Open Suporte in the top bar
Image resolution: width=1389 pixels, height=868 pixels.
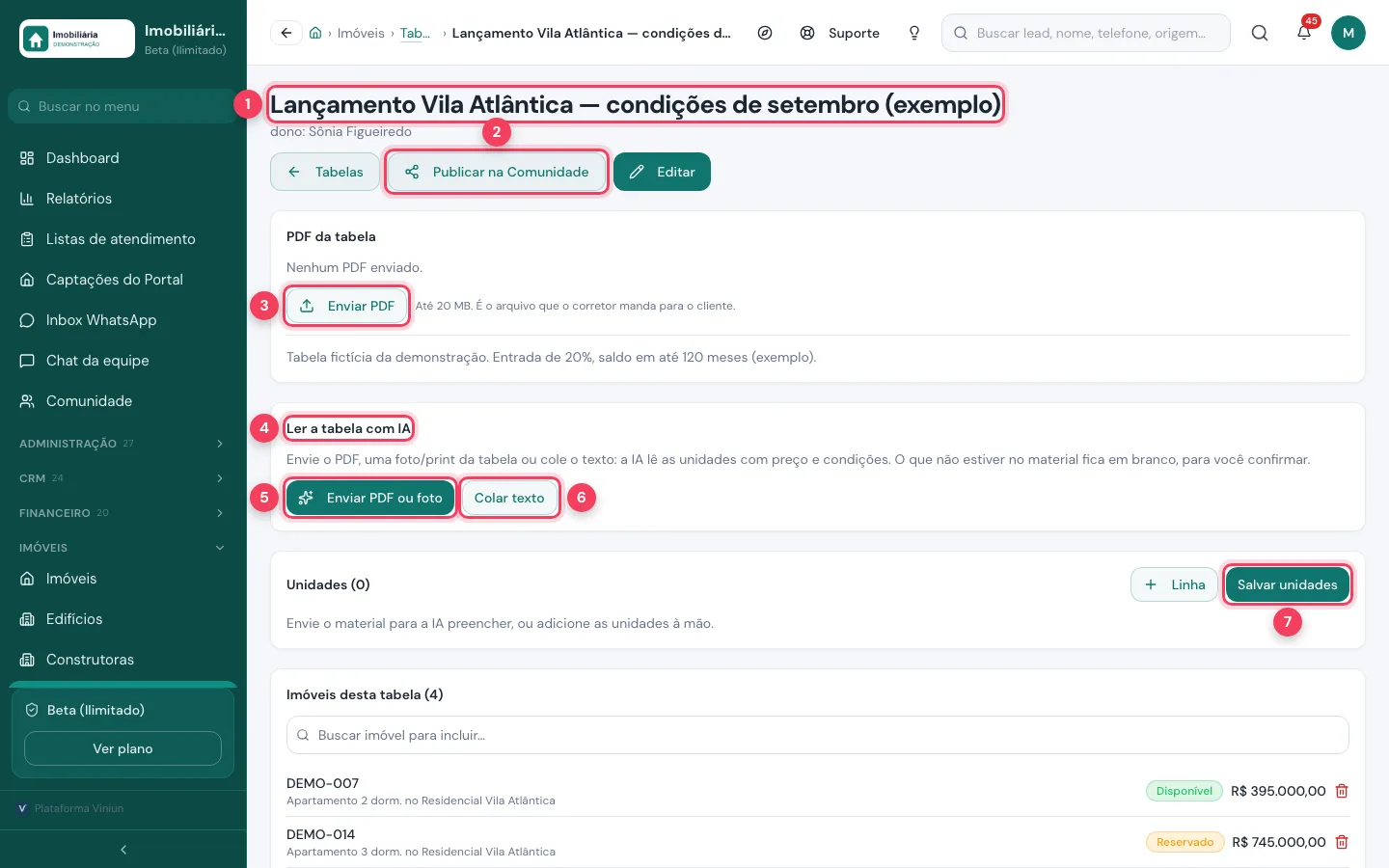pyautogui.click(x=840, y=33)
